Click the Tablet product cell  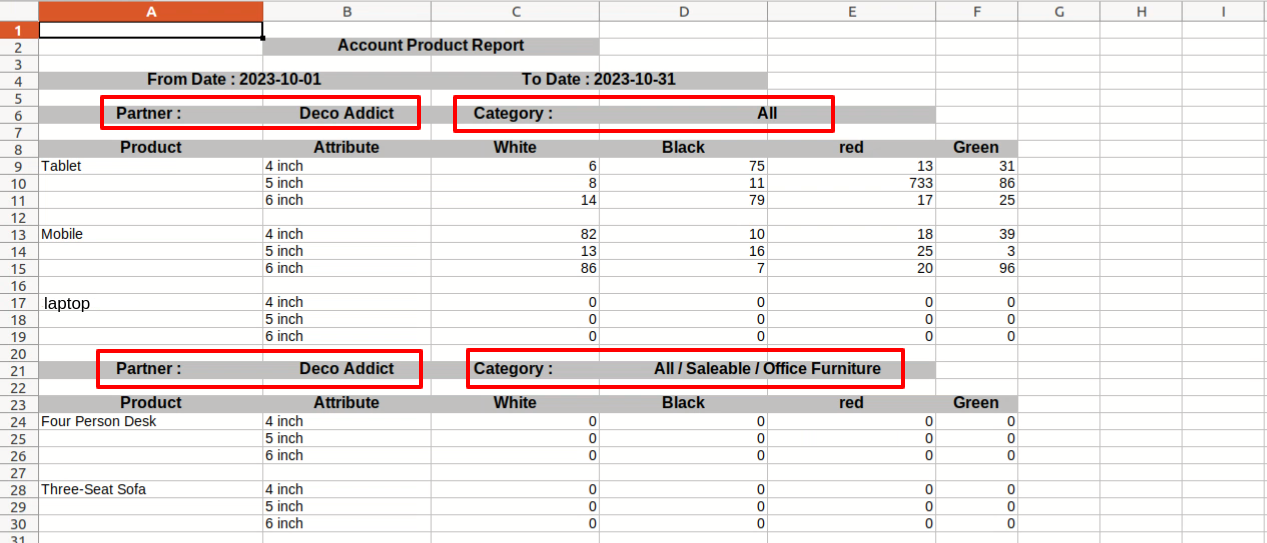click(151, 166)
